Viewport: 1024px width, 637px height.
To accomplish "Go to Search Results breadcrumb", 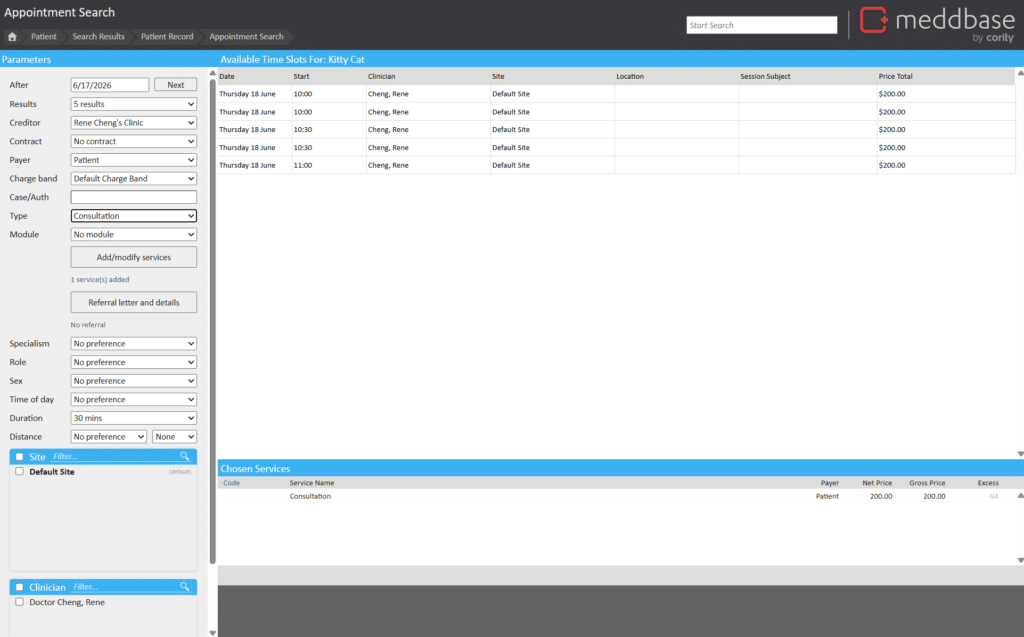I will pyautogui.click(x=99, y=37).
